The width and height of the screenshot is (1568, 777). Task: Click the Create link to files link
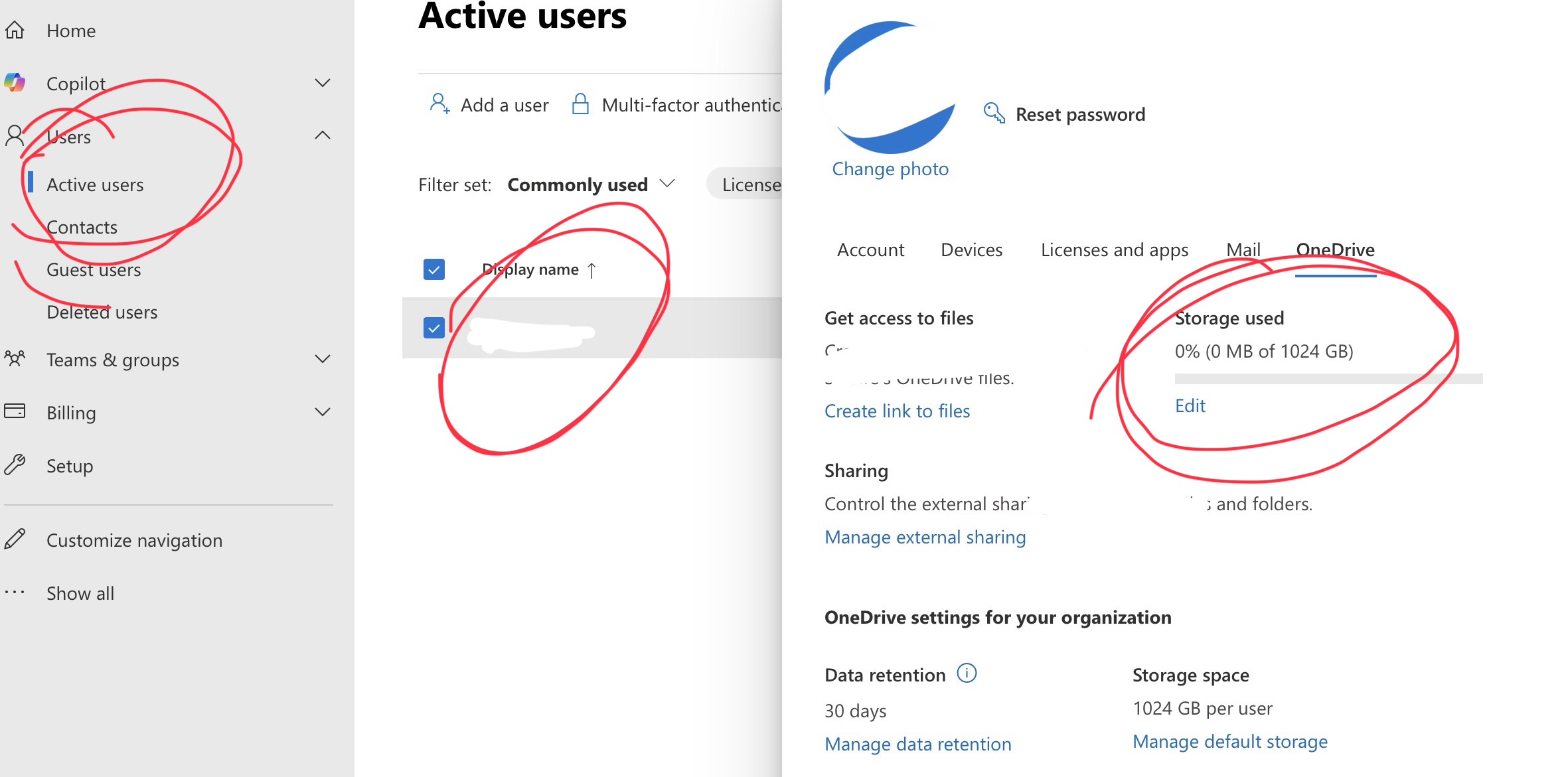coord(897,411)
